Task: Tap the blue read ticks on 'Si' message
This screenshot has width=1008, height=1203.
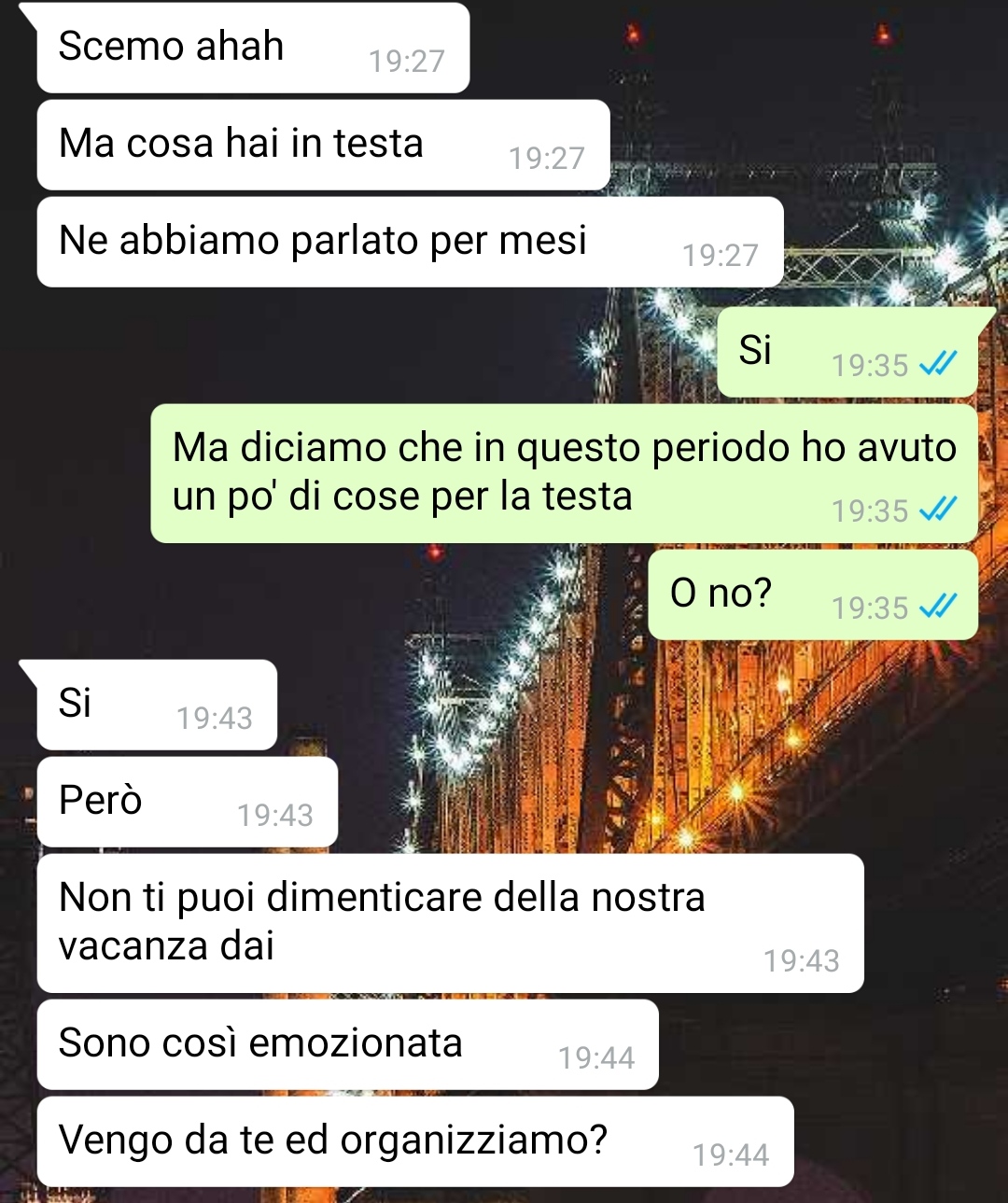Action: point(937,364)
